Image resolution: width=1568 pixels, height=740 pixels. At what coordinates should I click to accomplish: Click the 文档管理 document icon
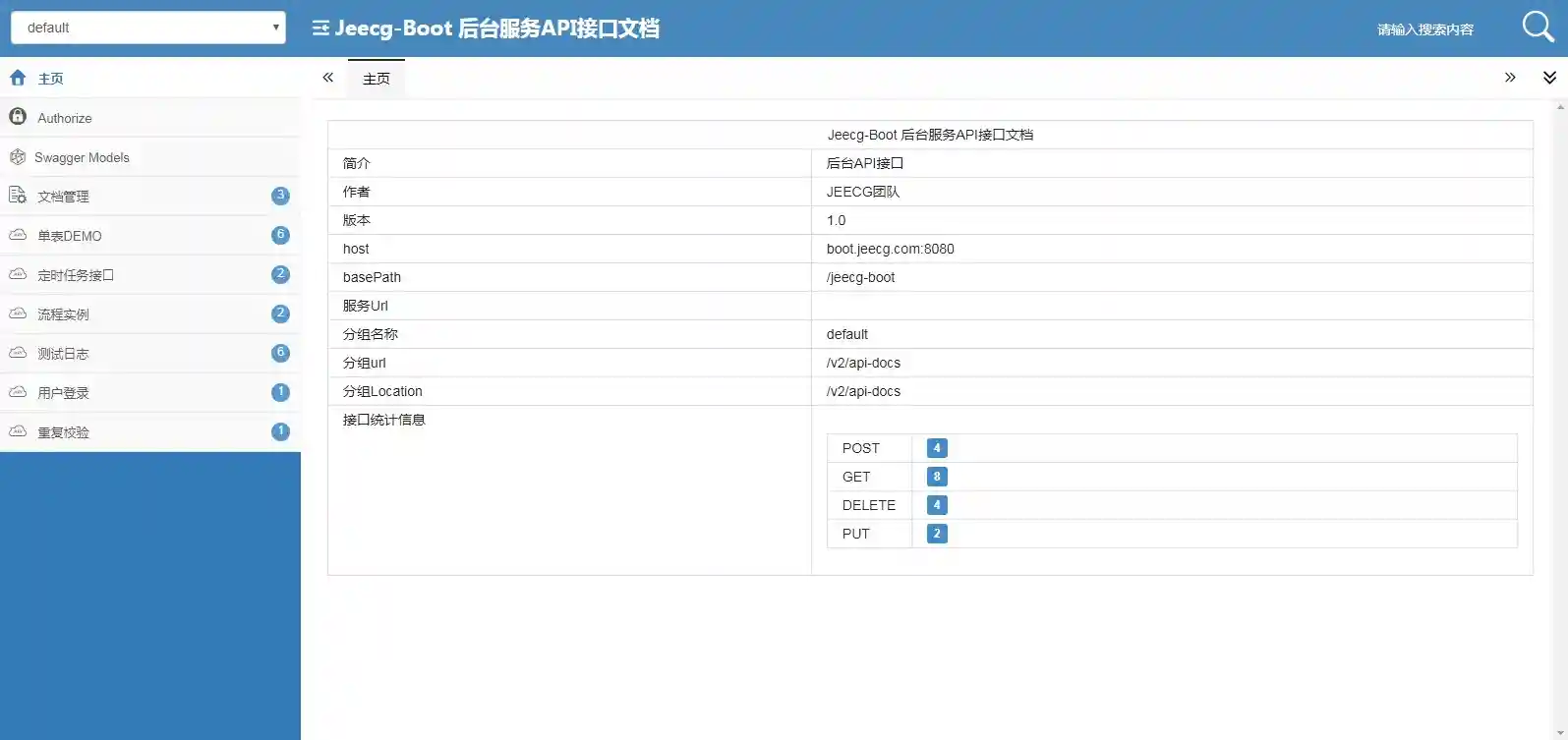point(18,196)
